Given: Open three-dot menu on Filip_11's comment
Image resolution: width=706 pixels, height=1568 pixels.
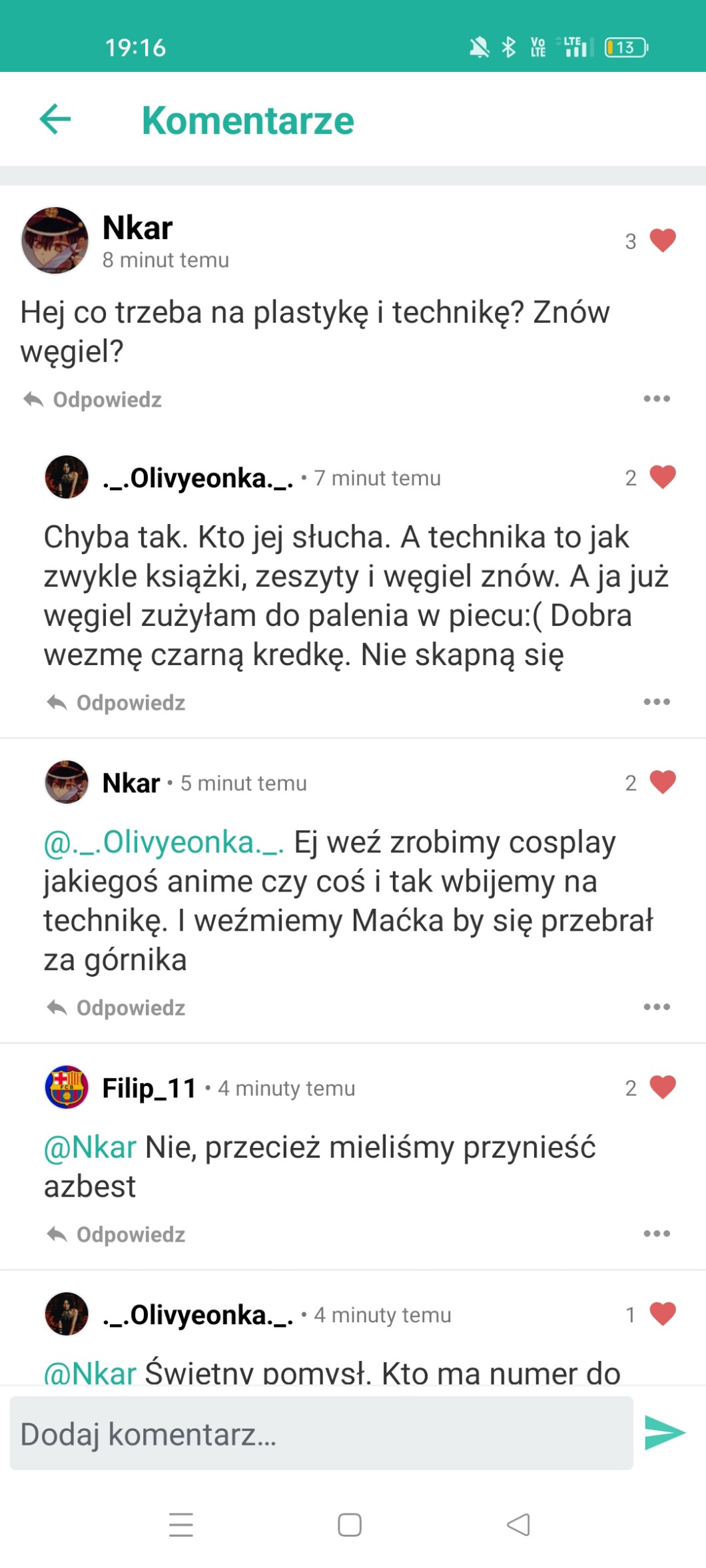Looking at the screenshot, I should (657, 1234).
